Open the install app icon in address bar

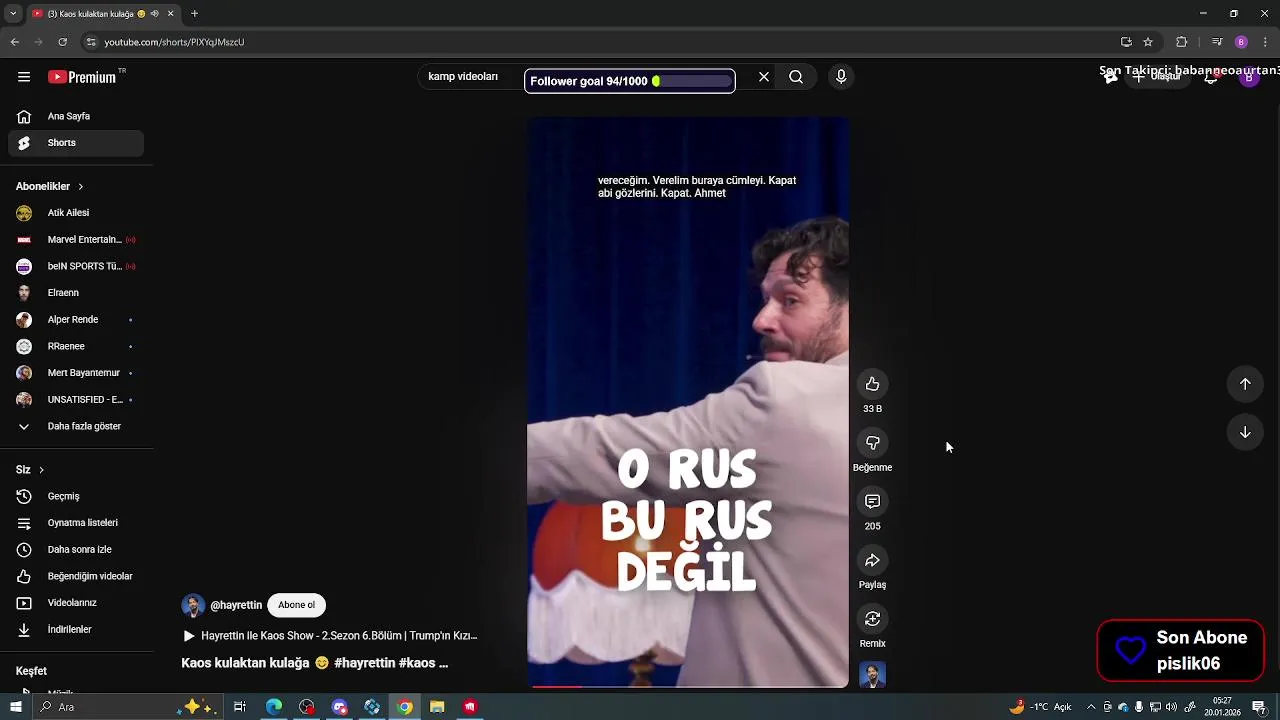(1126, 42)
